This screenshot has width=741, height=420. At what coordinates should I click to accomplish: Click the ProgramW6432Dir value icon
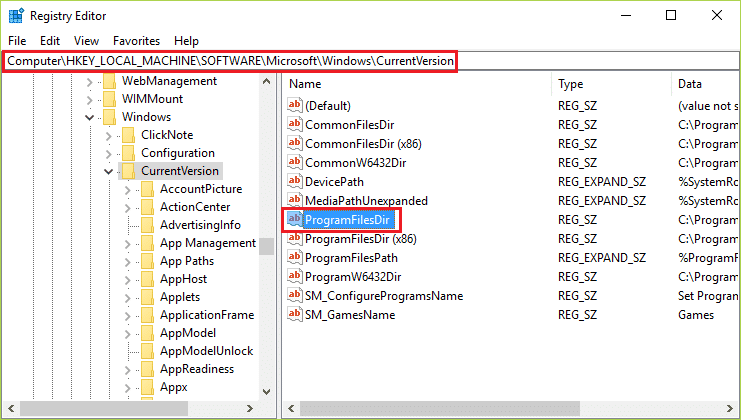click(294, 276)
